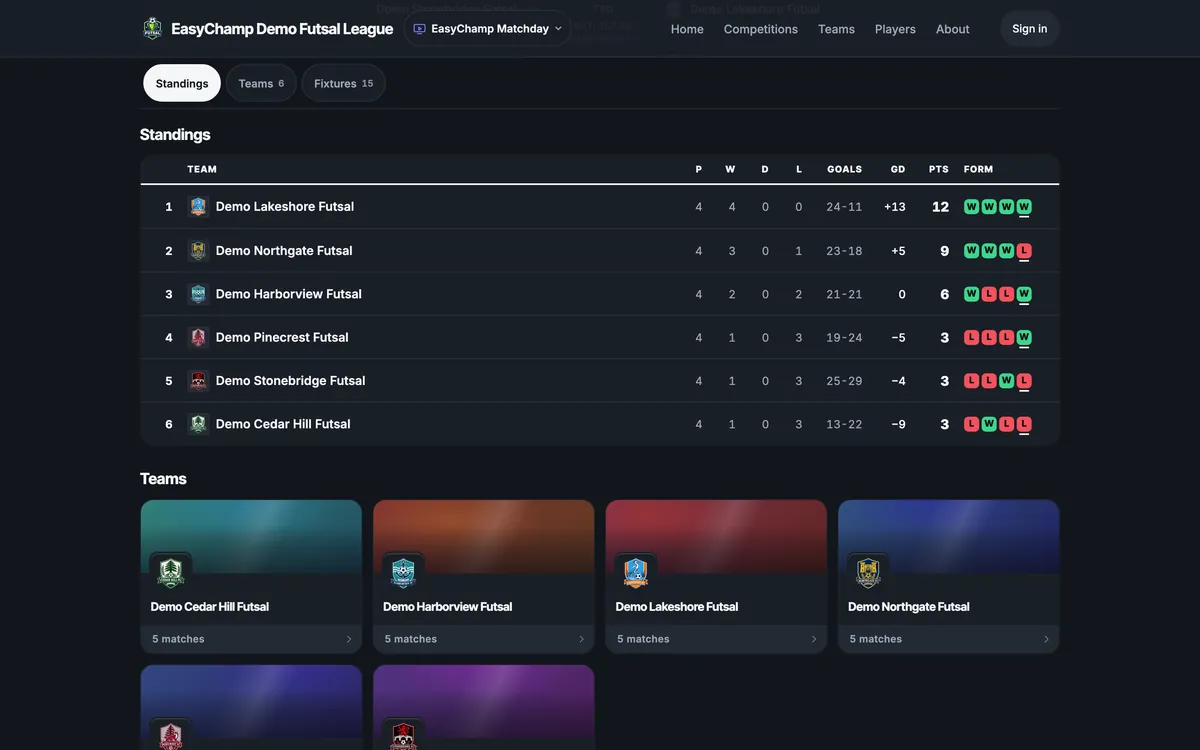Open Demo Harborview Futsal card banner

pyautogui.click(x=484, y=536)
